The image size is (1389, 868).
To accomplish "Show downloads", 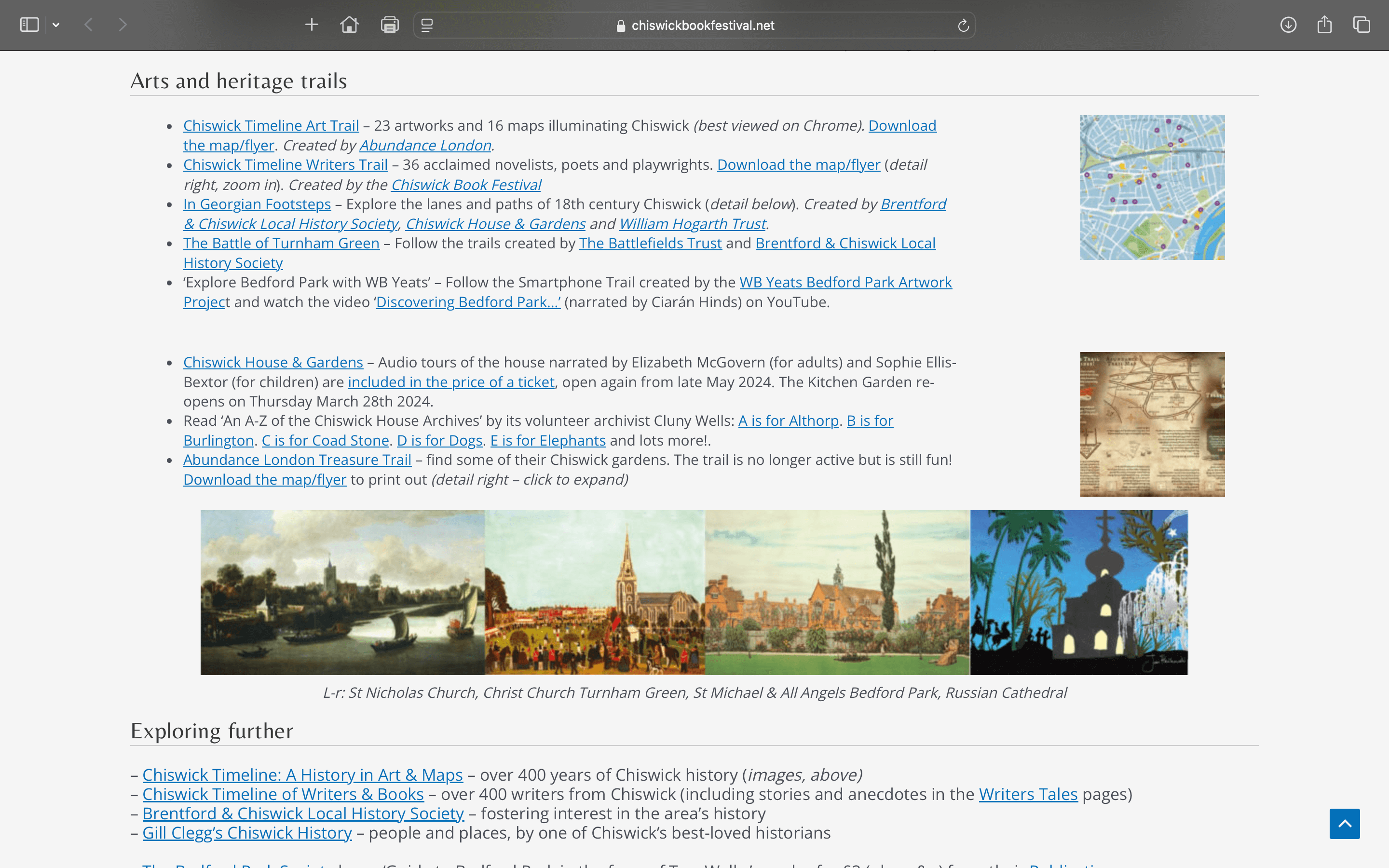I will [x=1288, y=25].
